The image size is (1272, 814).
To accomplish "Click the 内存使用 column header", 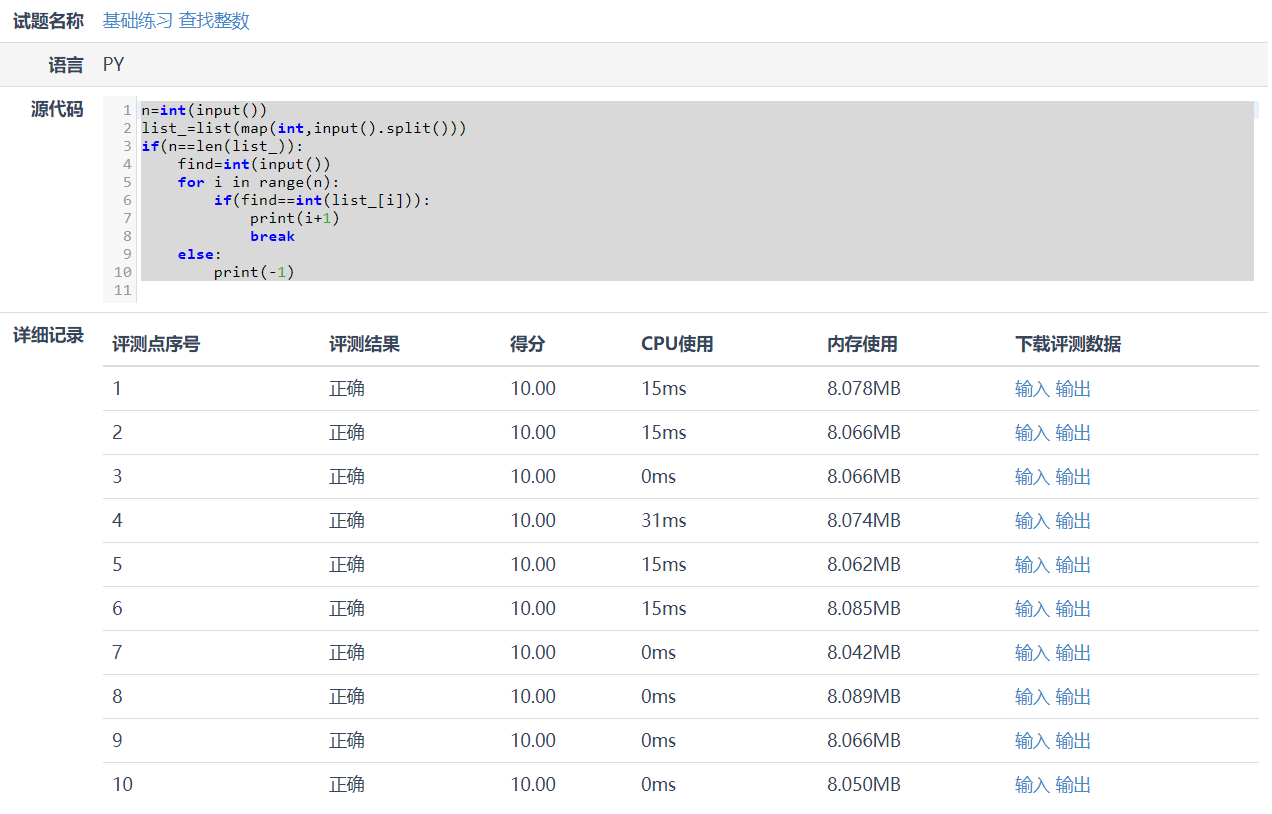I will 862,345.
